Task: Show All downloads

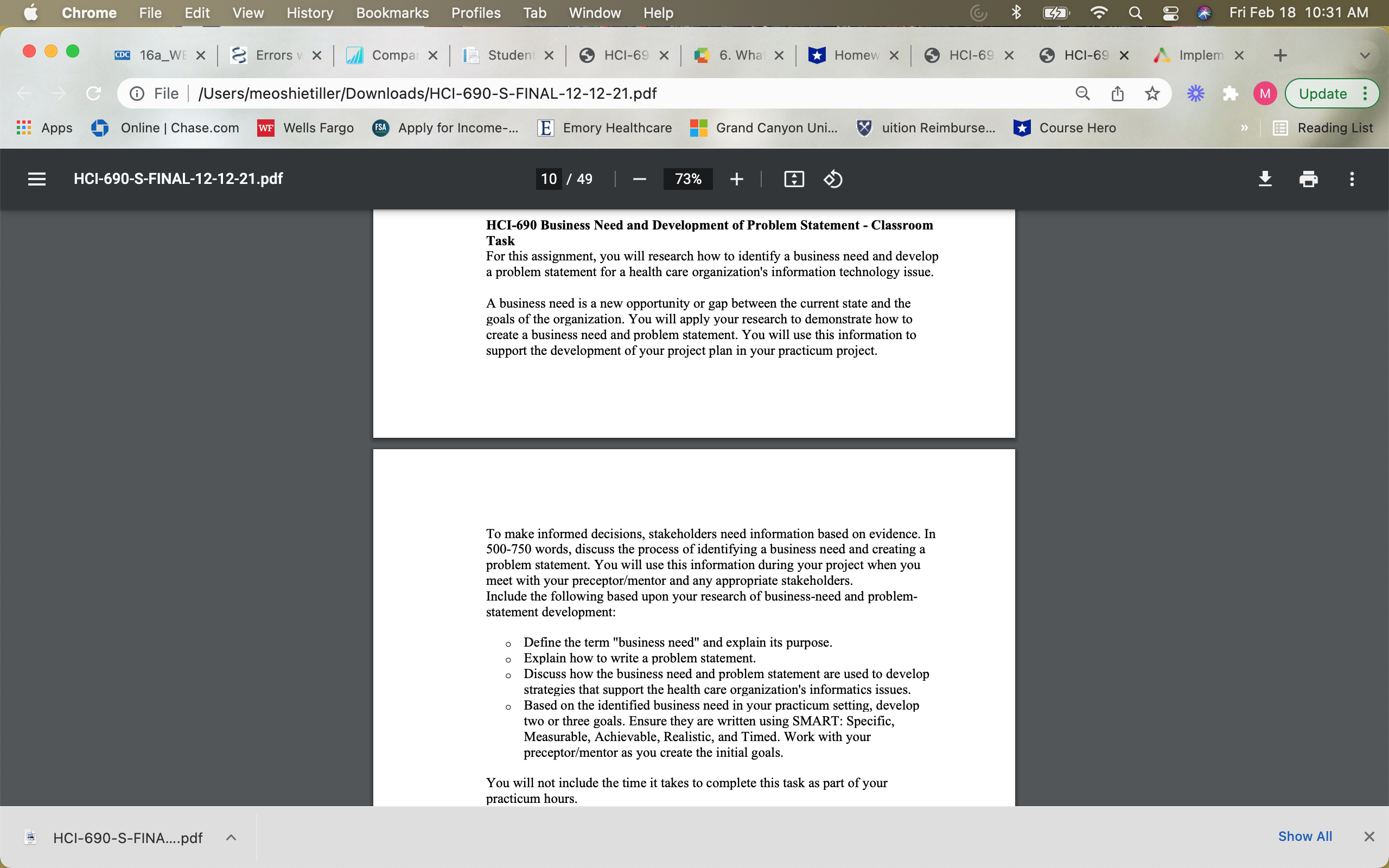Action: click(1305, 836)
